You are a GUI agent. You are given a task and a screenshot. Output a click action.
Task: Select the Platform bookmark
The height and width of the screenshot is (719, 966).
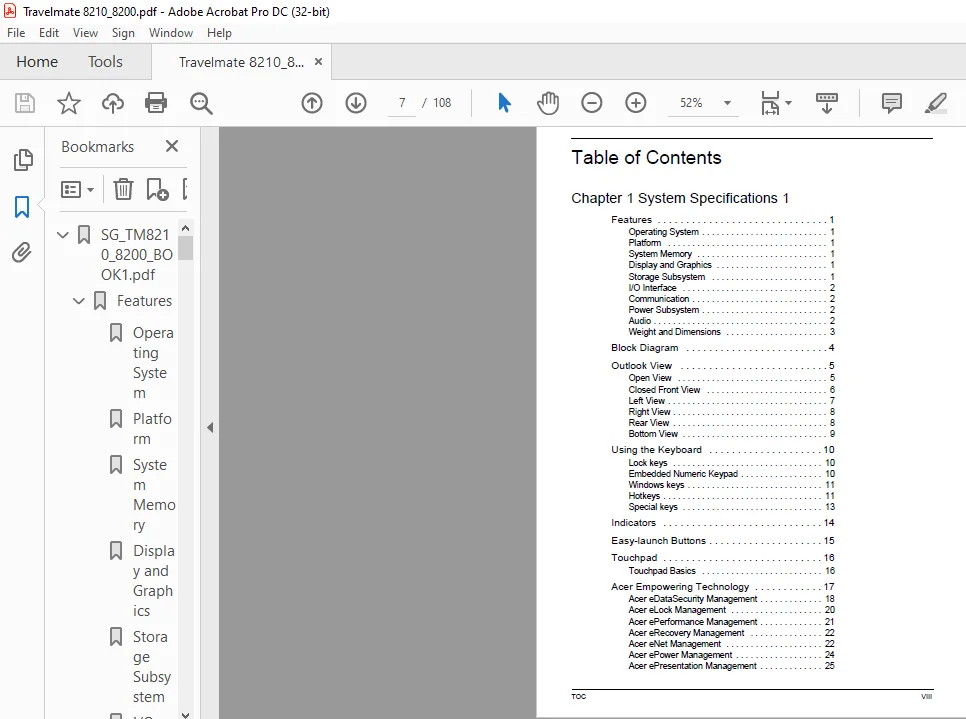click(152, 429)
